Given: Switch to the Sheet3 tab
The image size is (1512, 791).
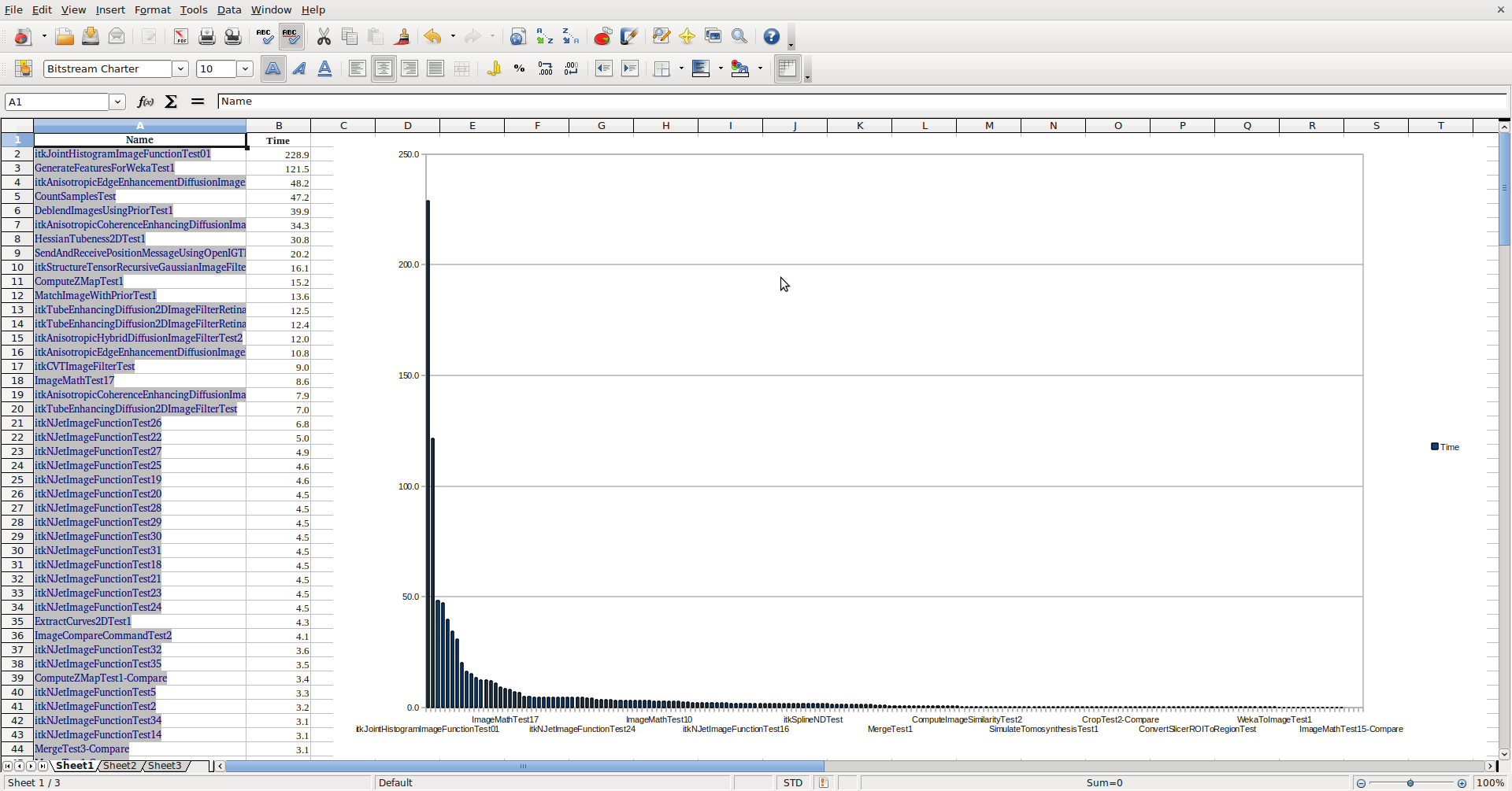Looking at the screenshot, I should [x=165, y=766].
